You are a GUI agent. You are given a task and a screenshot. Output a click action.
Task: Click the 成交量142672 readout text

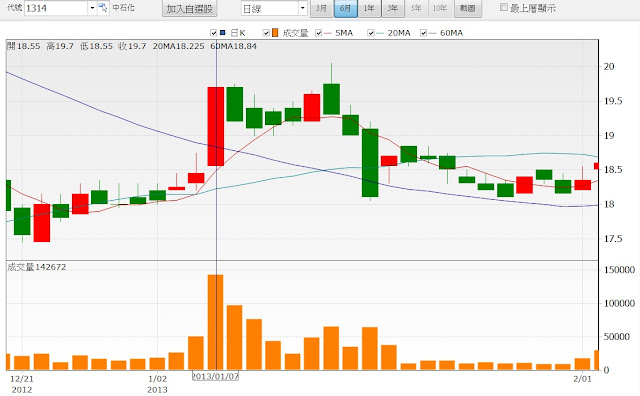pyautogui.click(x=37, y=267)
